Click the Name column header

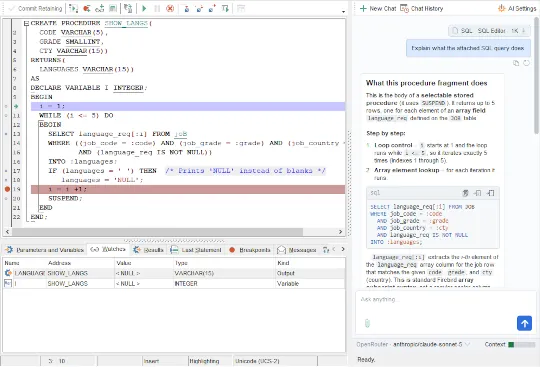[x=24, y=263]
